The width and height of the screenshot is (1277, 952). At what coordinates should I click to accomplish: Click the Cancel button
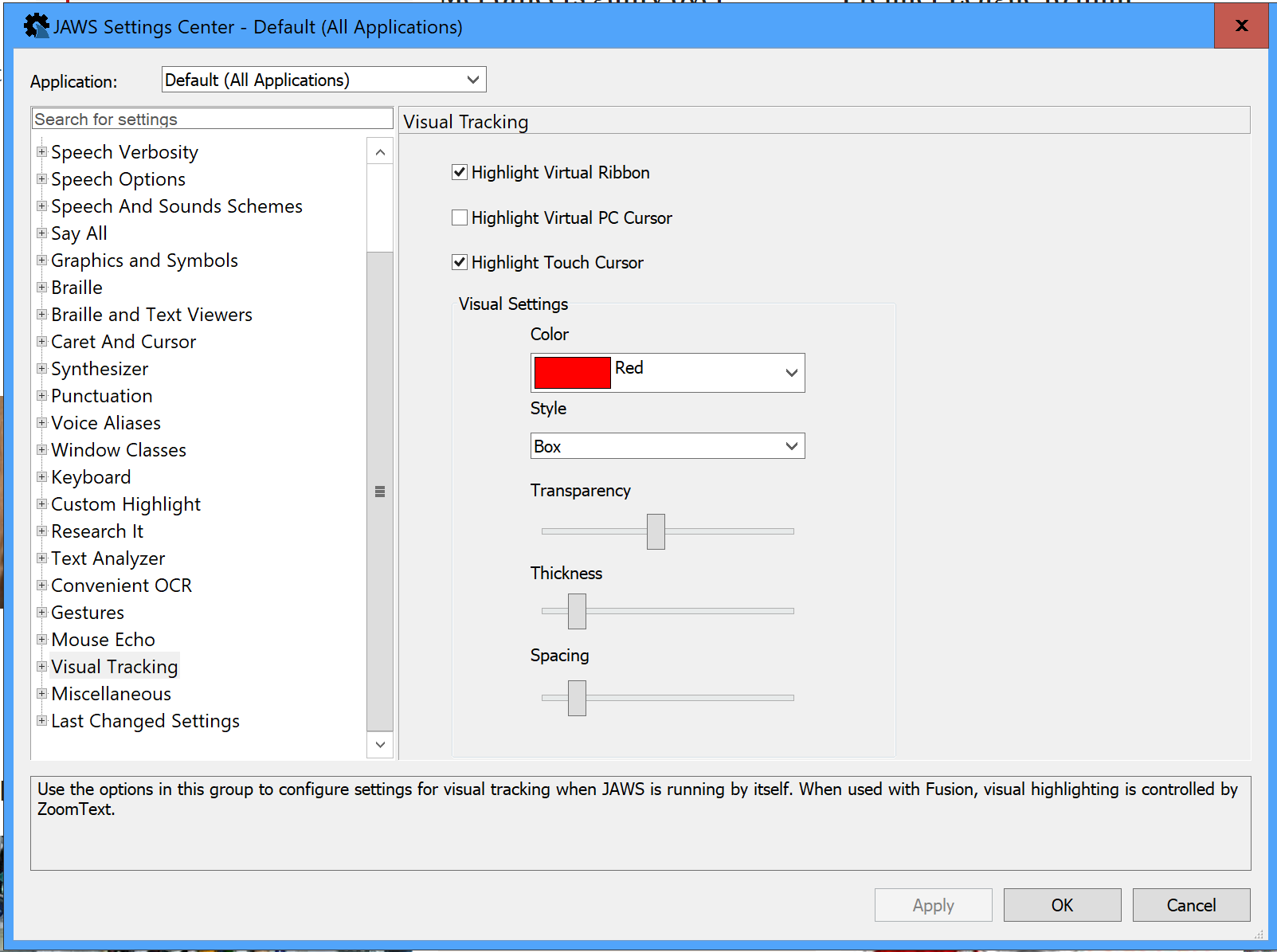point(1192,905)
